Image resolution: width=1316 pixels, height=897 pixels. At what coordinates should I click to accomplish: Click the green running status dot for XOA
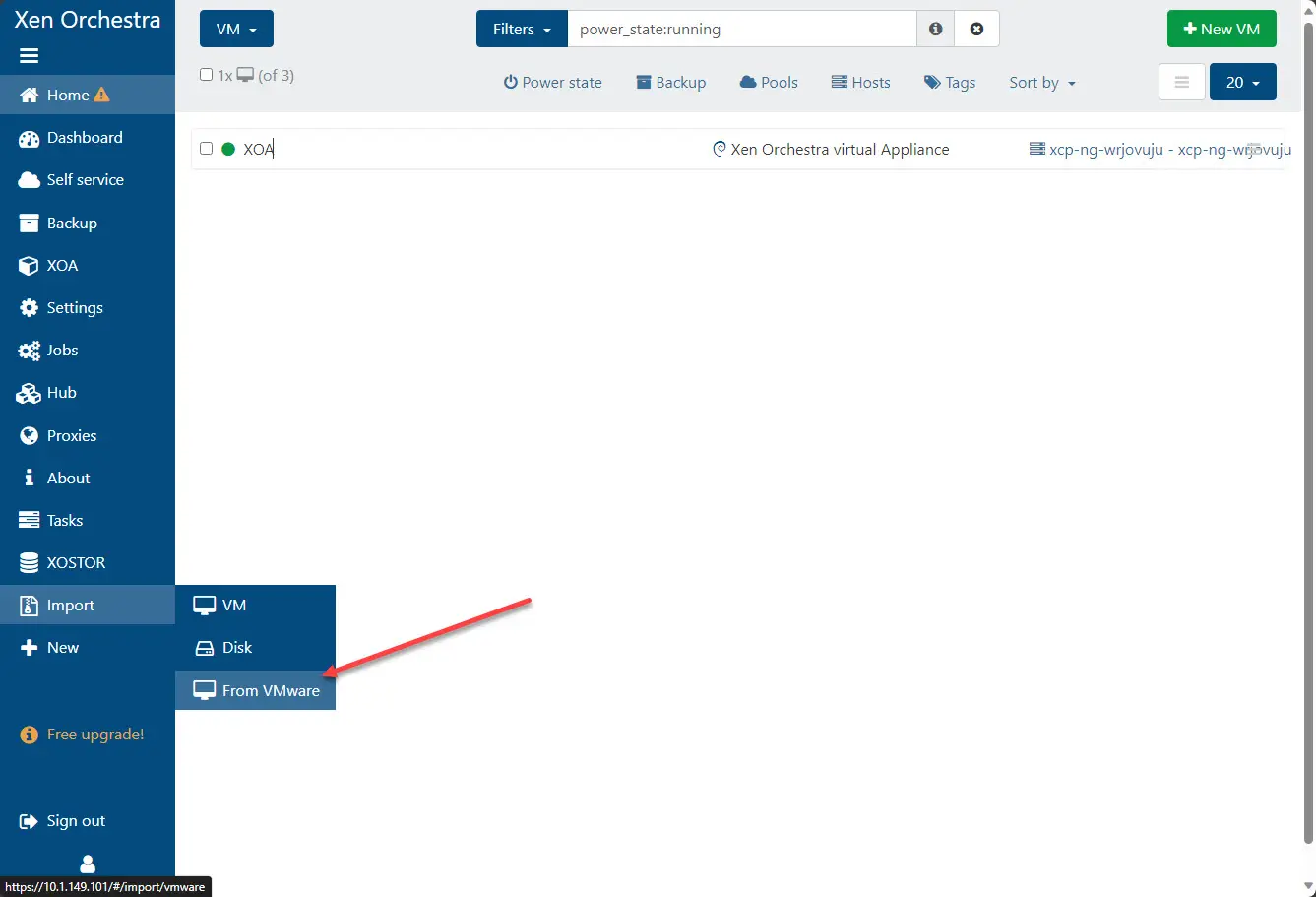228,149
